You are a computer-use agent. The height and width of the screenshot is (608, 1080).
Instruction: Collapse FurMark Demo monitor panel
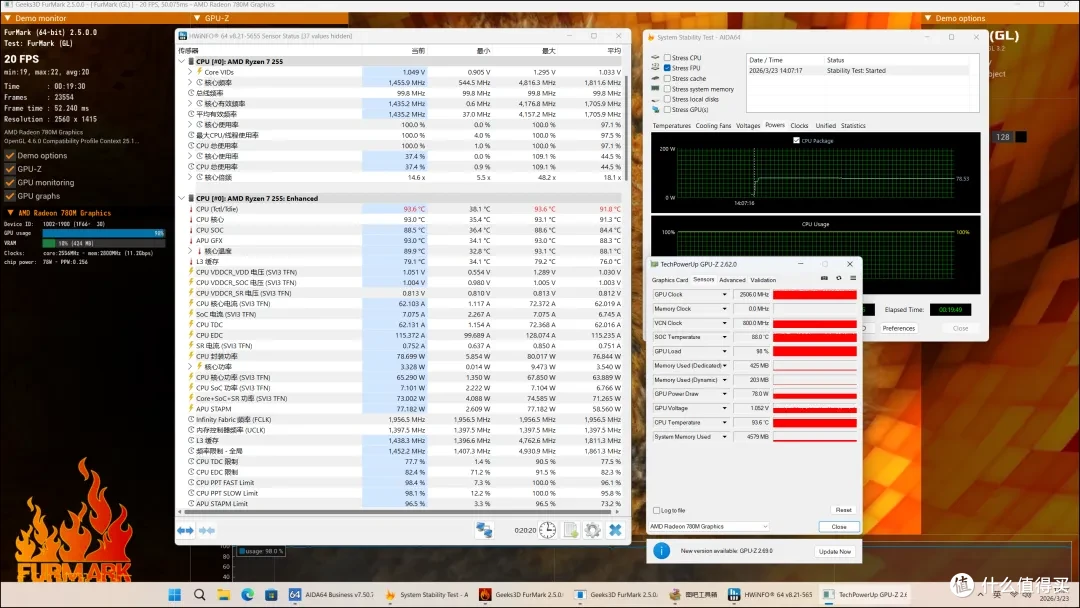click(x=8, y=19)
